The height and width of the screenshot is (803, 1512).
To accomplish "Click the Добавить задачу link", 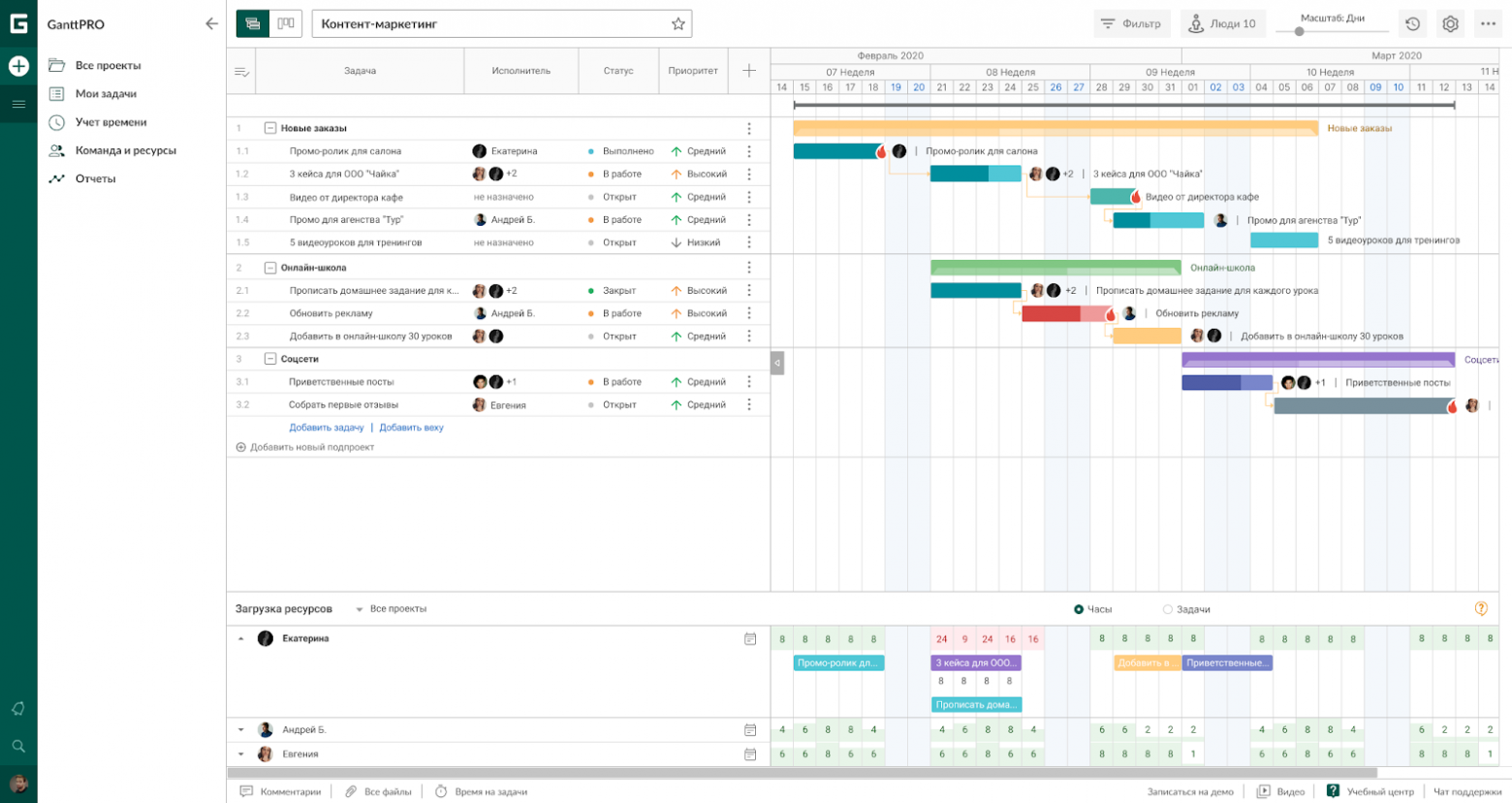I will [326, 428].
